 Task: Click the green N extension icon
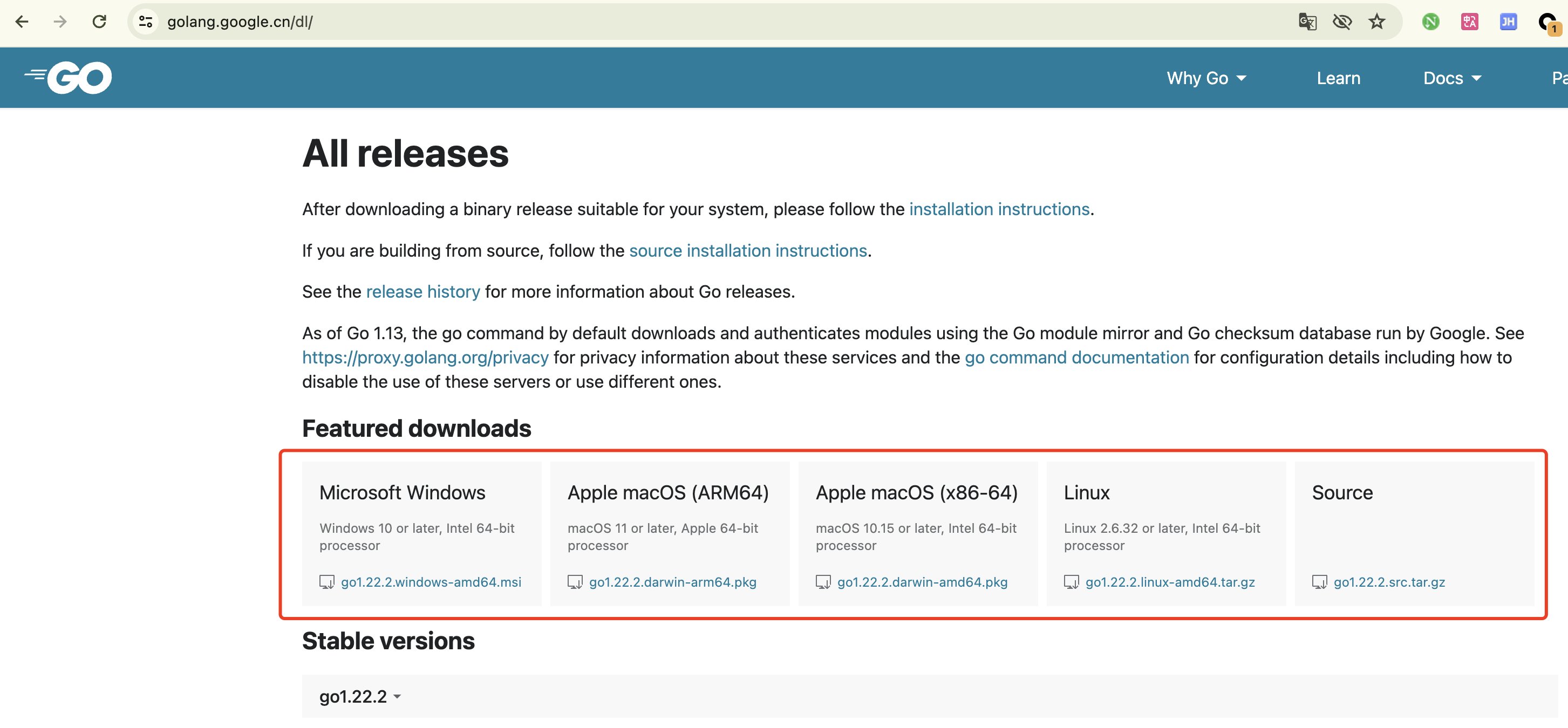[x=1430, y=22]
